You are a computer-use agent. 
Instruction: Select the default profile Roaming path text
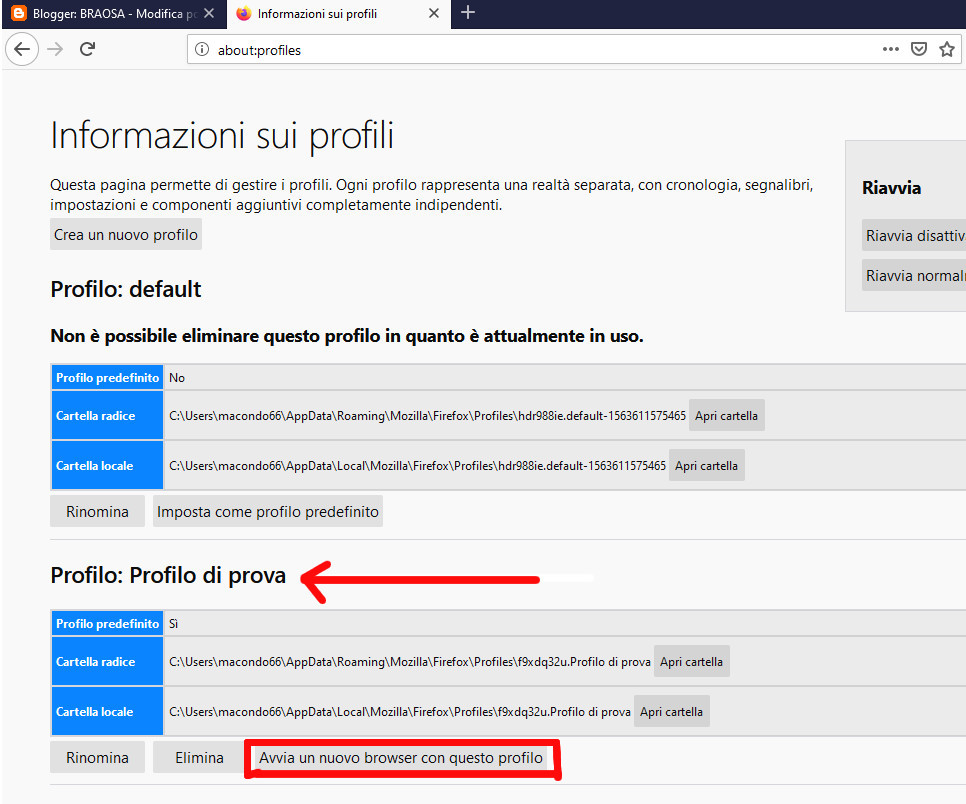coord(428,416)
